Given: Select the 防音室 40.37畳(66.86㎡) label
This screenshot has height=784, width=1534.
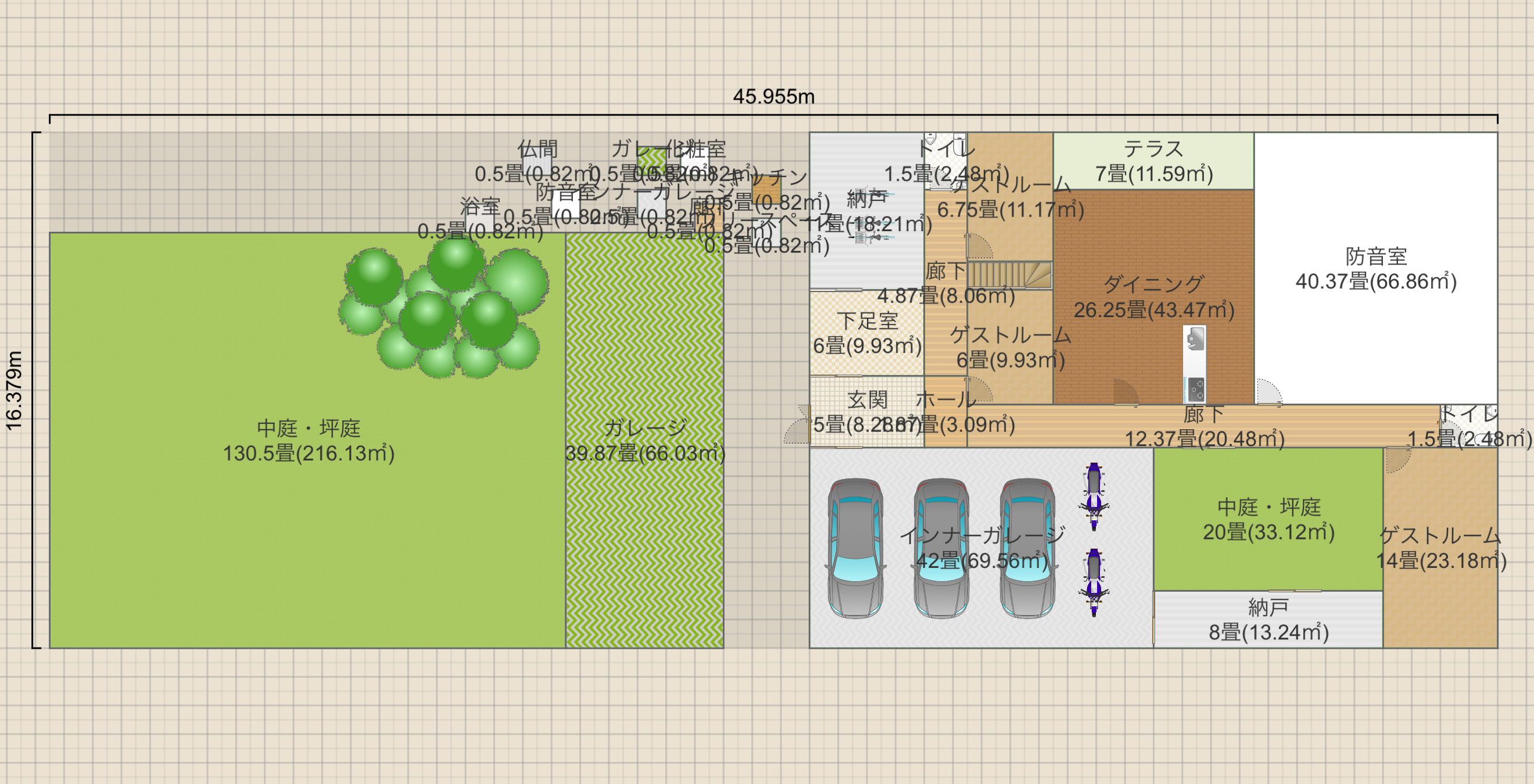Looking at the screenshot, I should coord(1376,268).
